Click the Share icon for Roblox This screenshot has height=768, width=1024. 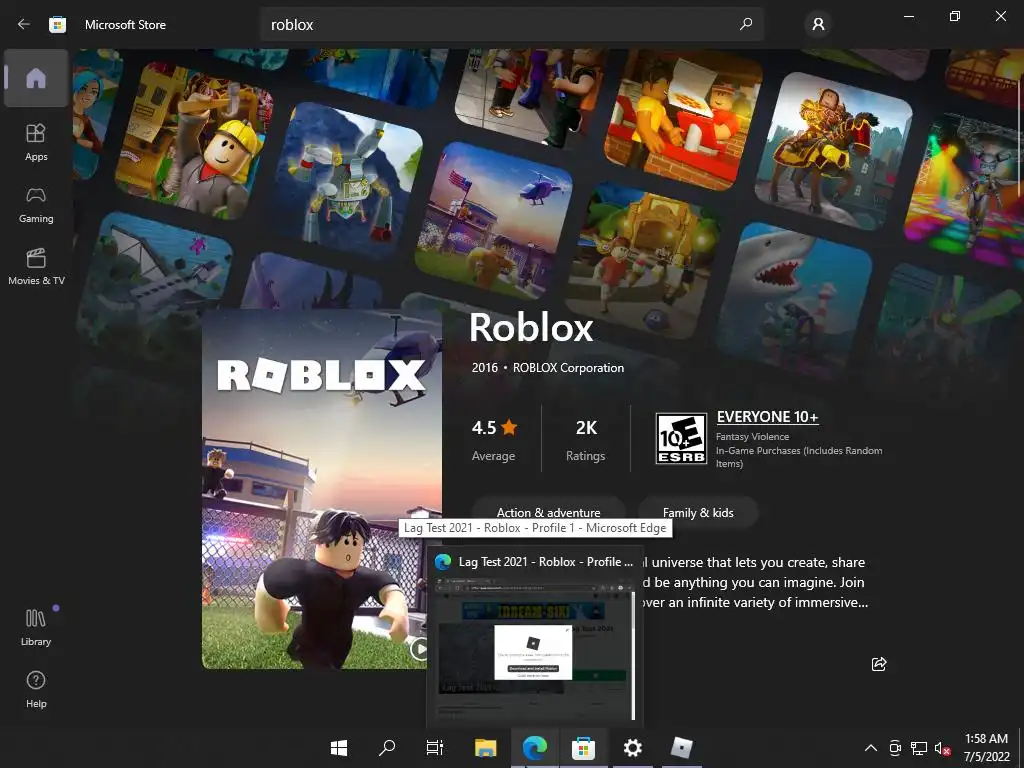click(879, 664)
